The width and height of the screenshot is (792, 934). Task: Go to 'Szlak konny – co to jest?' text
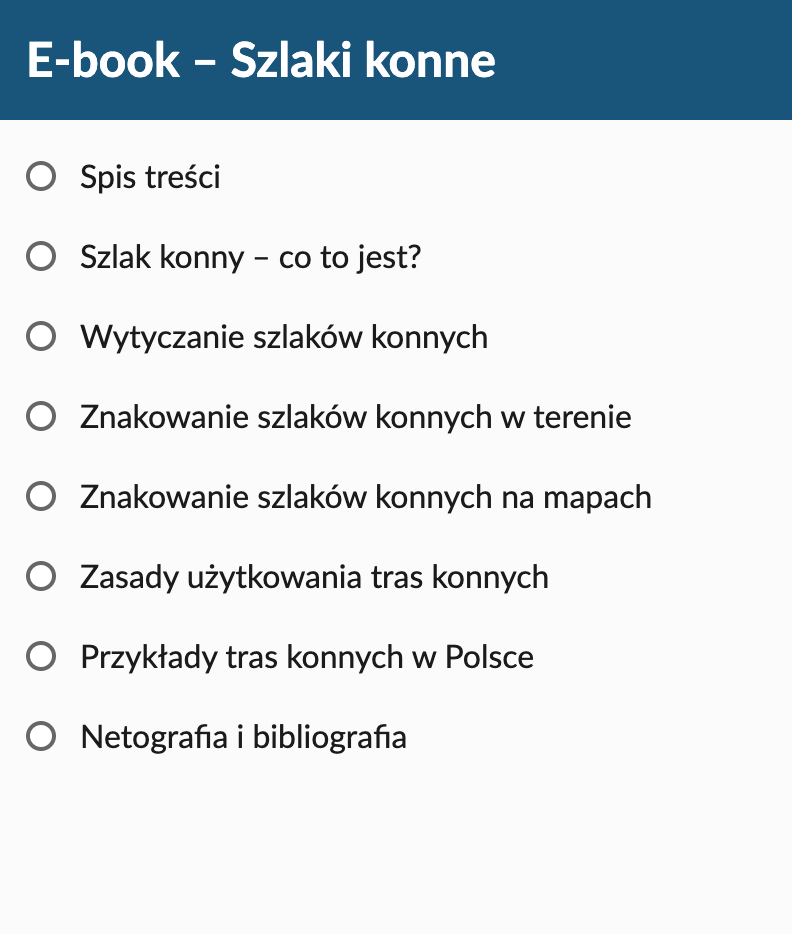[x=251, y=257]
